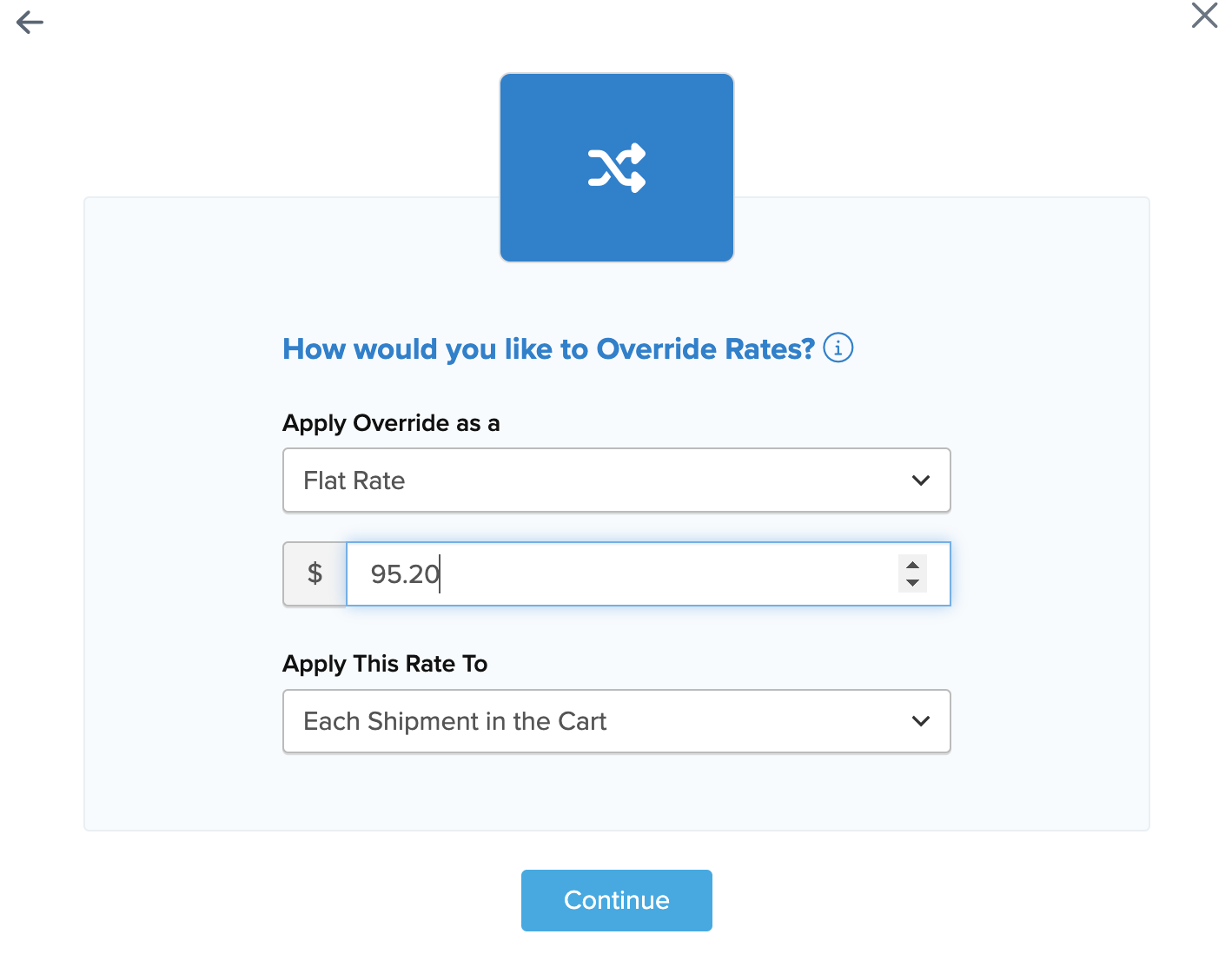Viewport: 1232px width, 954px height.
Task: Click the number spinner control in amount field
Action: tap(912, 574)
